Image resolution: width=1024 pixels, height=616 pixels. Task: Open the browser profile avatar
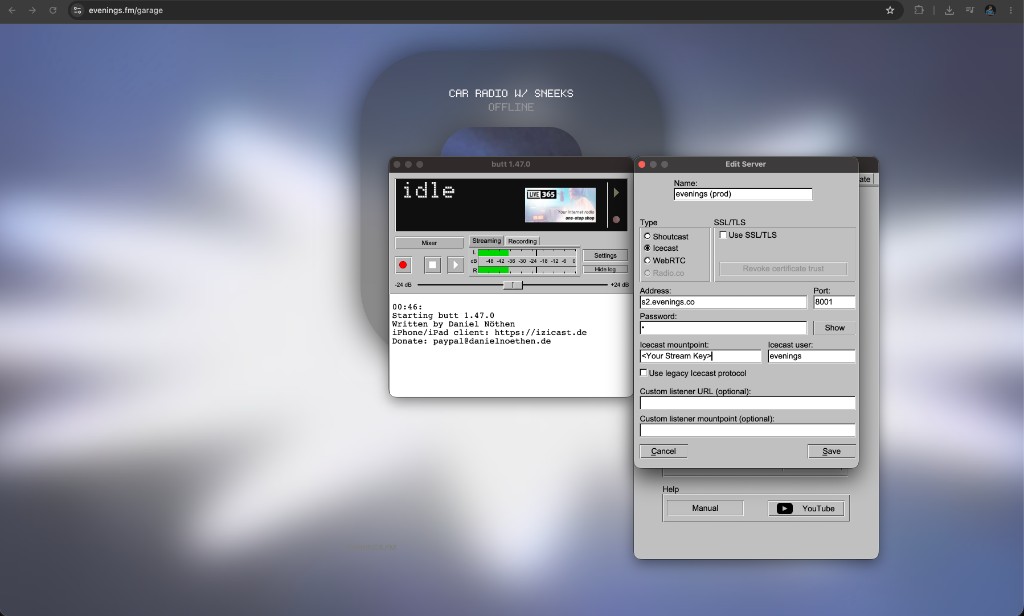[991, 10]
